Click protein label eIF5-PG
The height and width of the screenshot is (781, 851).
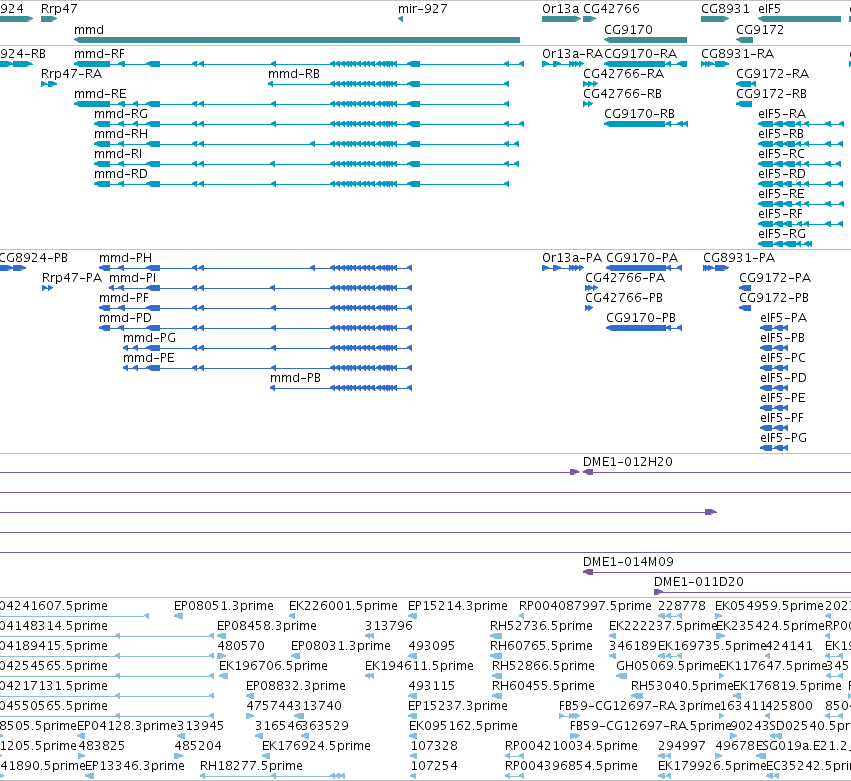click(x=784, y=438)
